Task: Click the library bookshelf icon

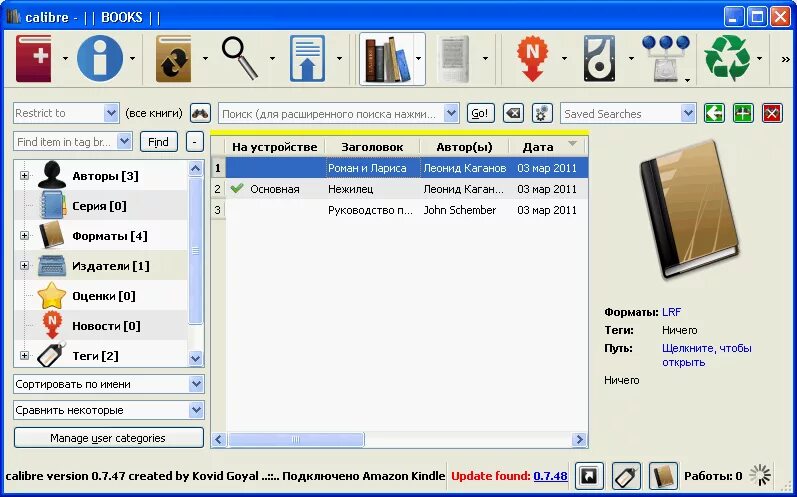Action: pos(387,58)
